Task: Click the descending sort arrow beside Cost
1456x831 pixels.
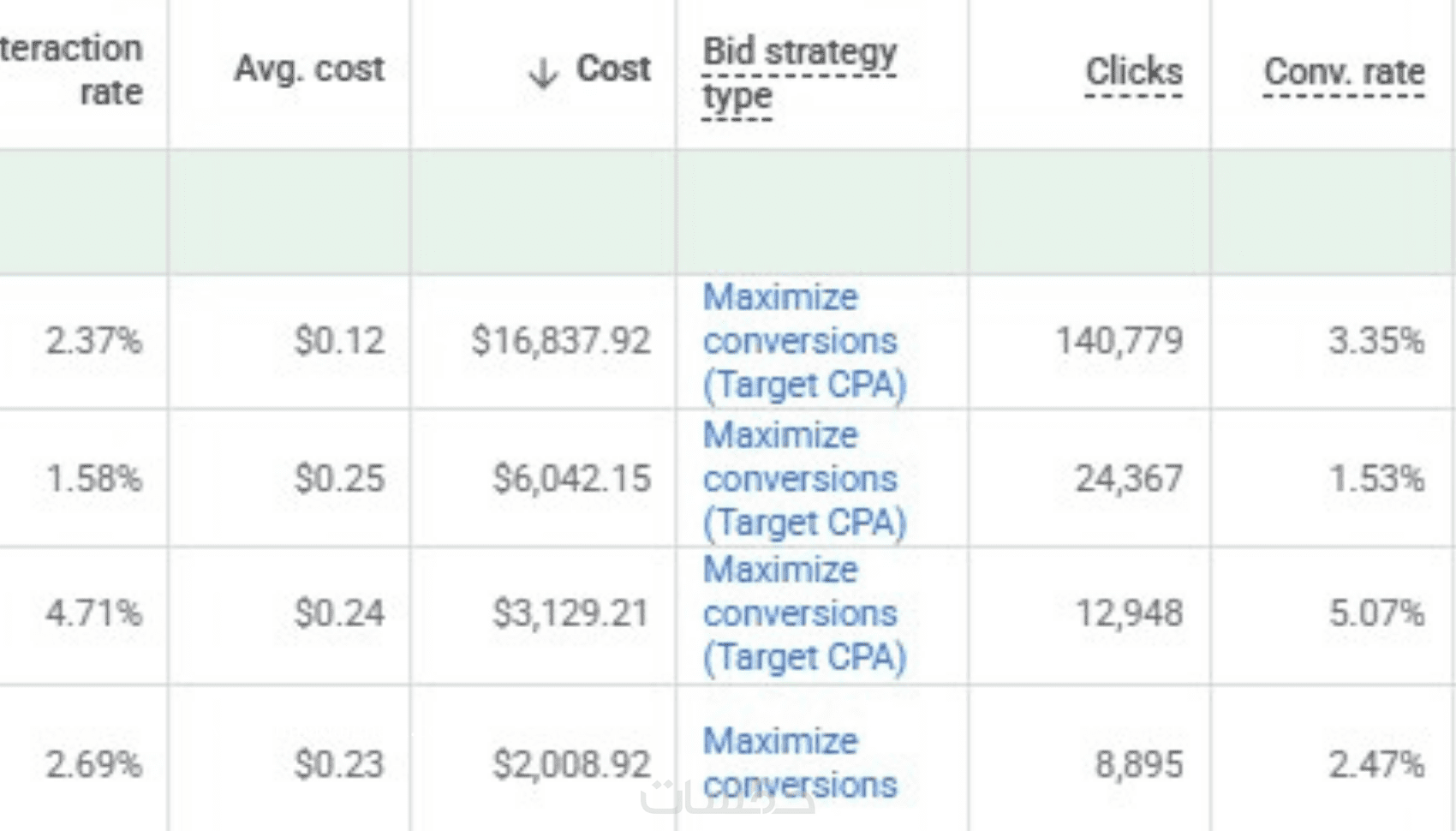Action: tap(543, 73)
